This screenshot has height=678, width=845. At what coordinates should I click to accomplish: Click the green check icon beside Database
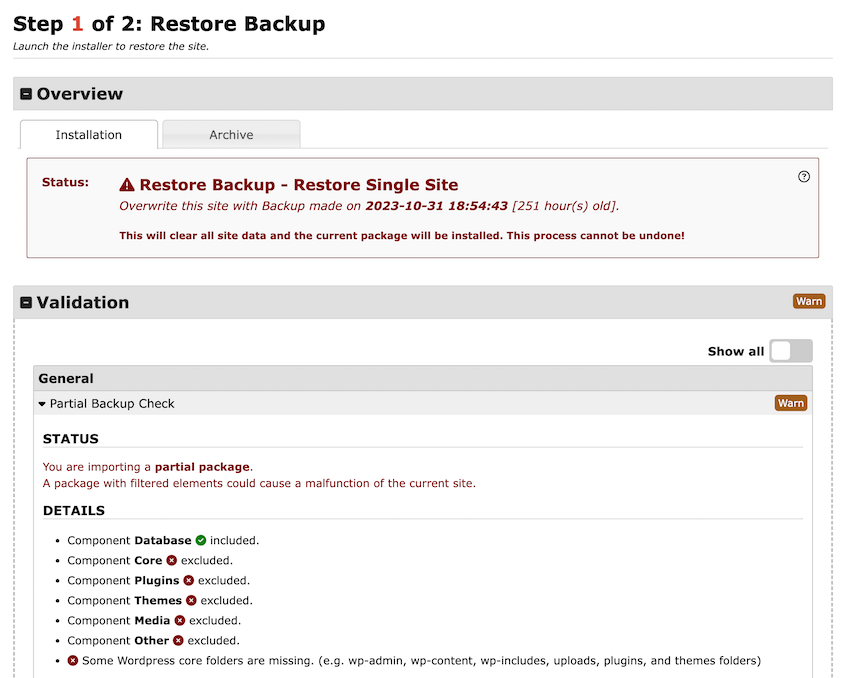(x=201, y=540)
